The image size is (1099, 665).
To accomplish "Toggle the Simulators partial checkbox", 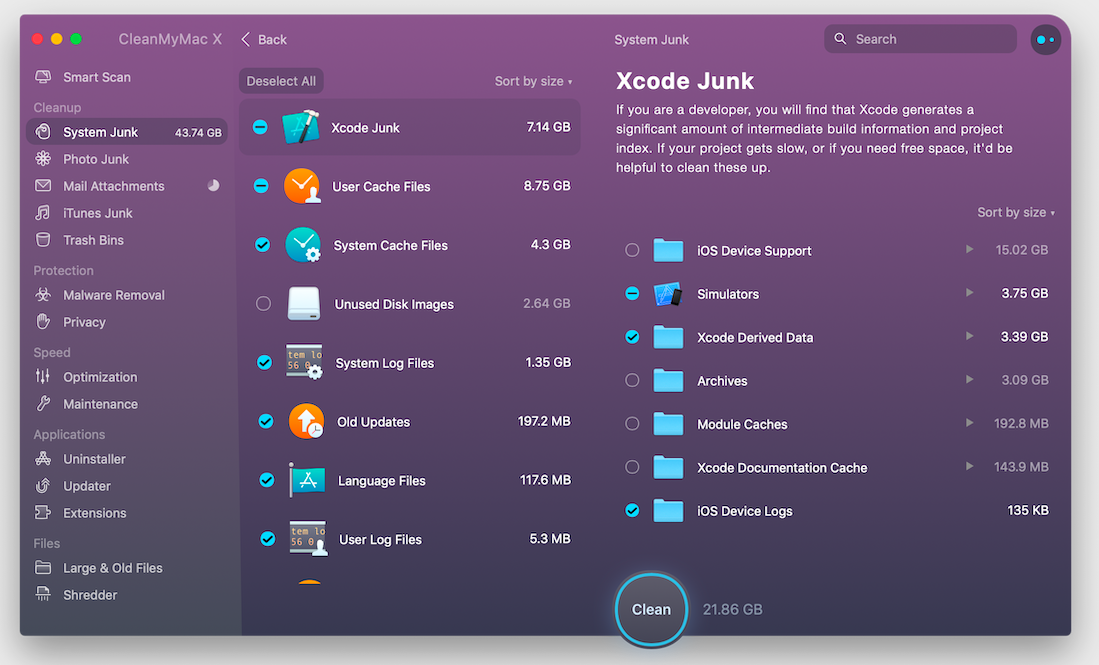I will (x=632, y=294).
